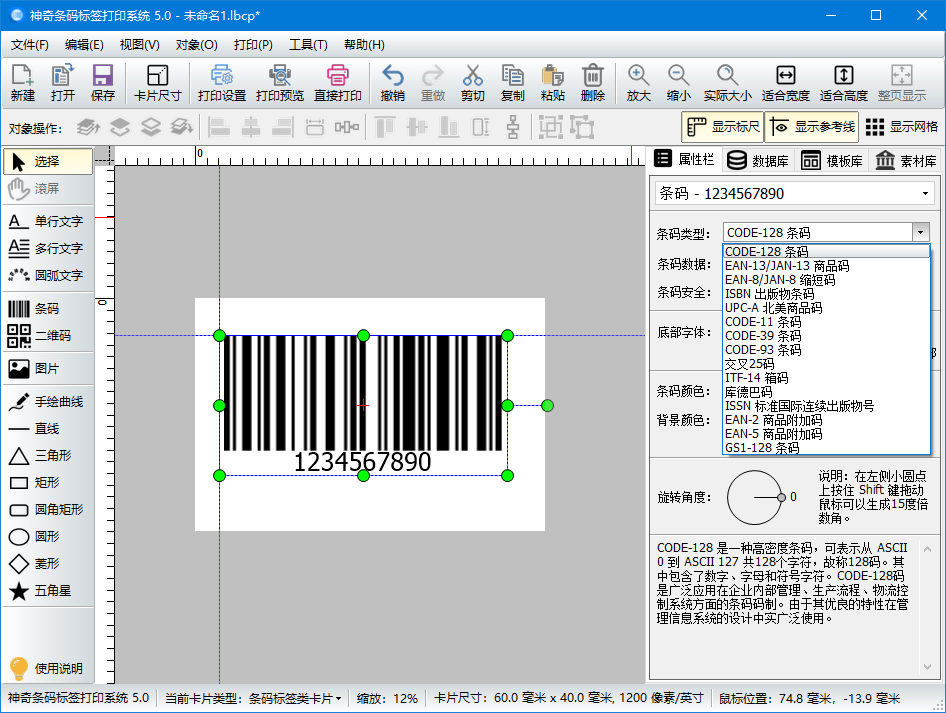
Task: Select ITF-14 箱码 option
Action: tap(827, 378)
